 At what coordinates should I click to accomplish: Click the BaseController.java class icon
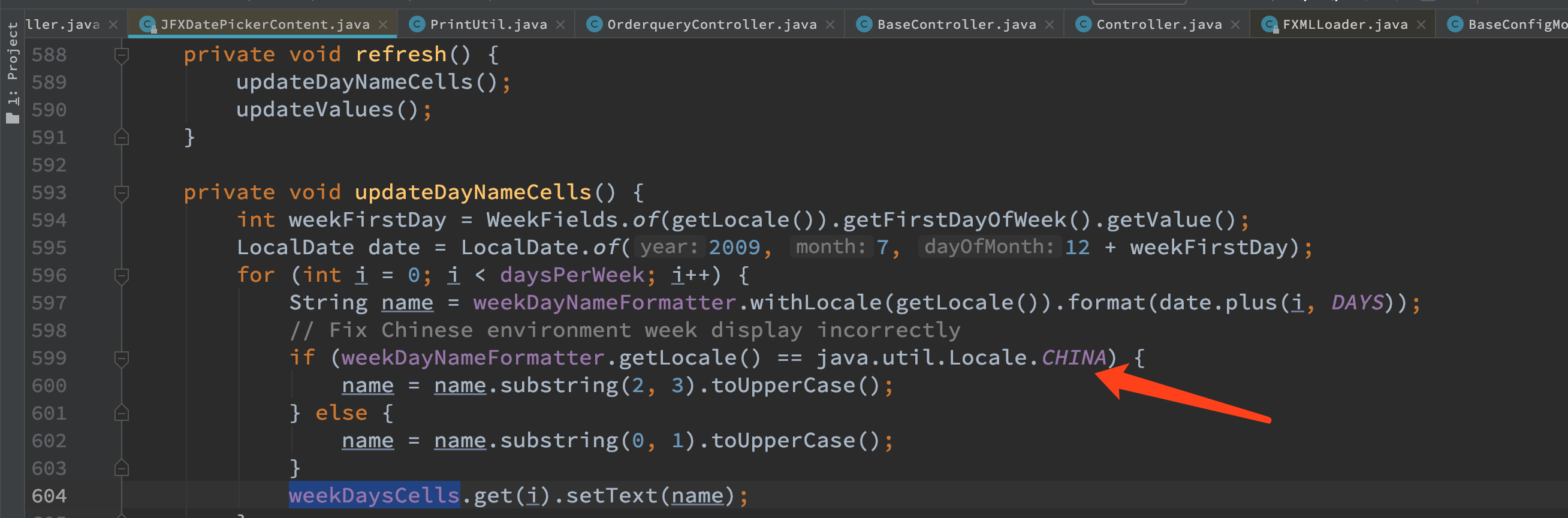pyautogui.click(x=864, y=25)
